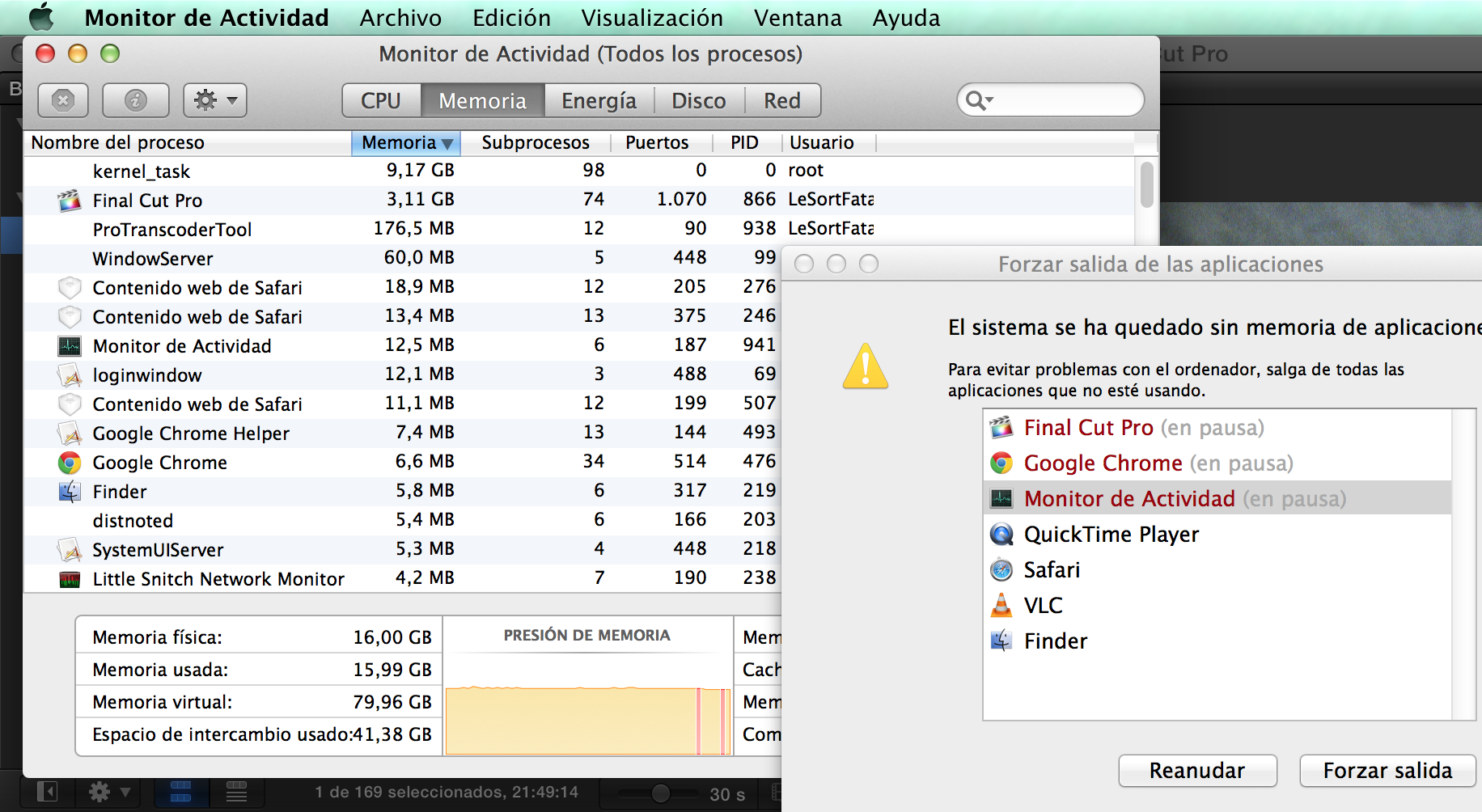Open the Ayuda menu
Screen dimensions: 1482x812
click(906, 17)
